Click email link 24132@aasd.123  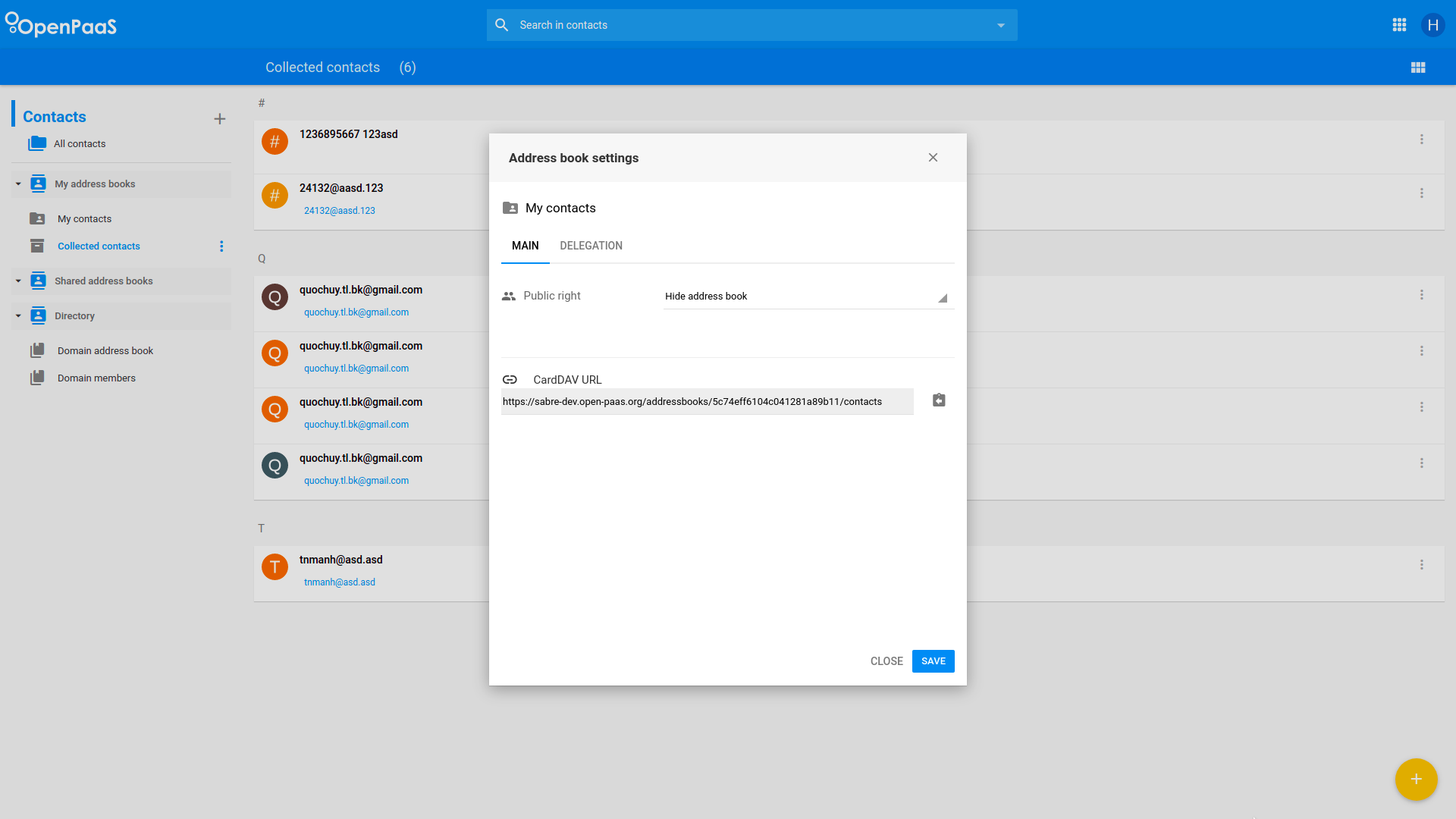(x=340, y=211)
